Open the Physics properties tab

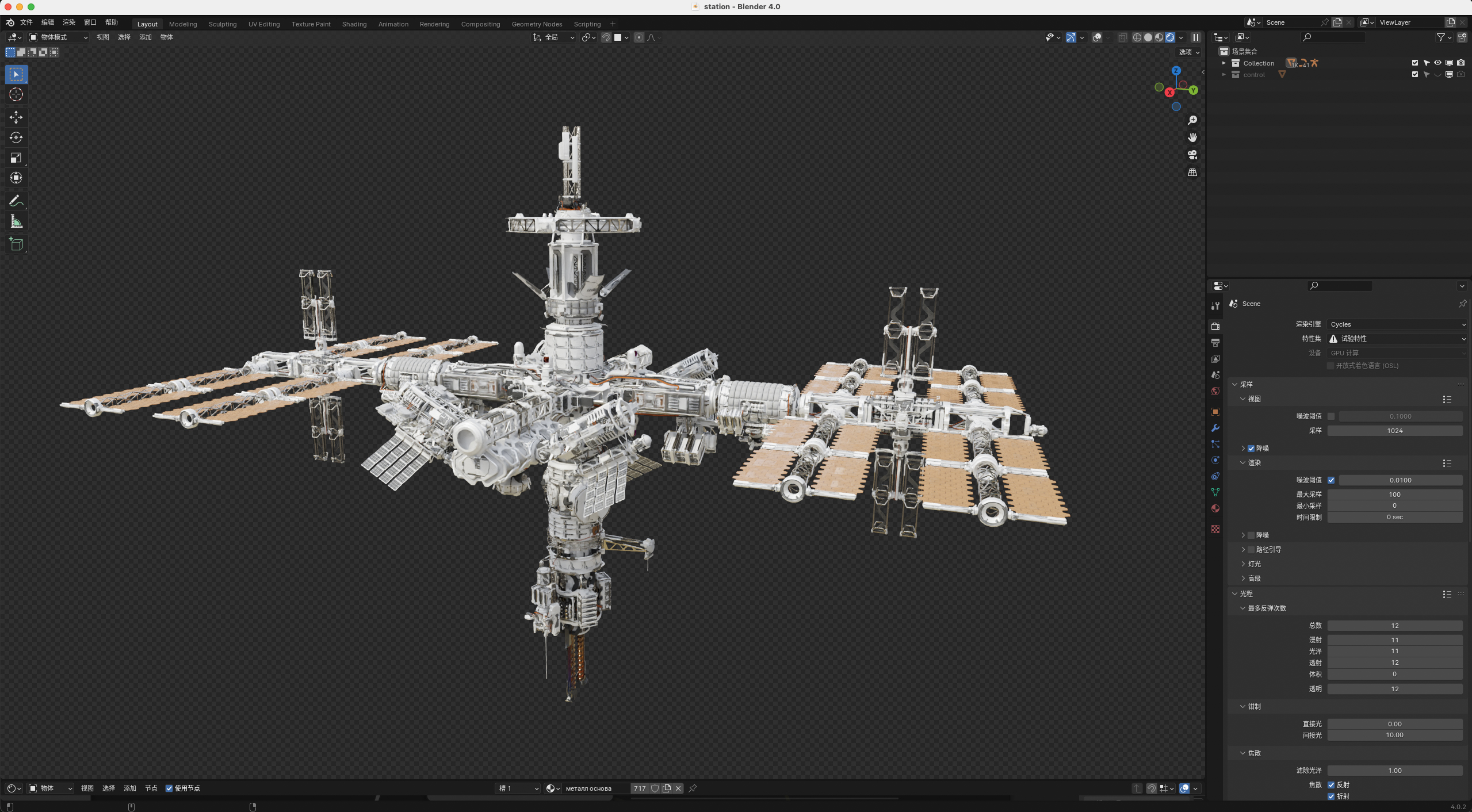click(x=1215, y=460)
